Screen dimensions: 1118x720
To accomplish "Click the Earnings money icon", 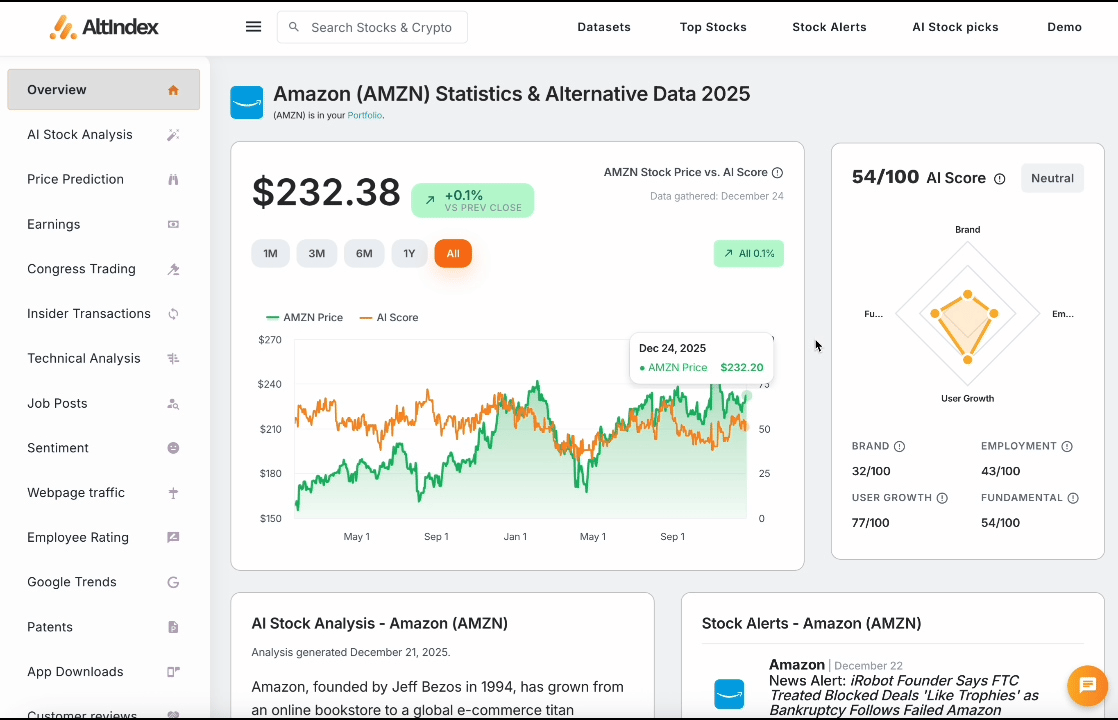I will tap(173, 225).
